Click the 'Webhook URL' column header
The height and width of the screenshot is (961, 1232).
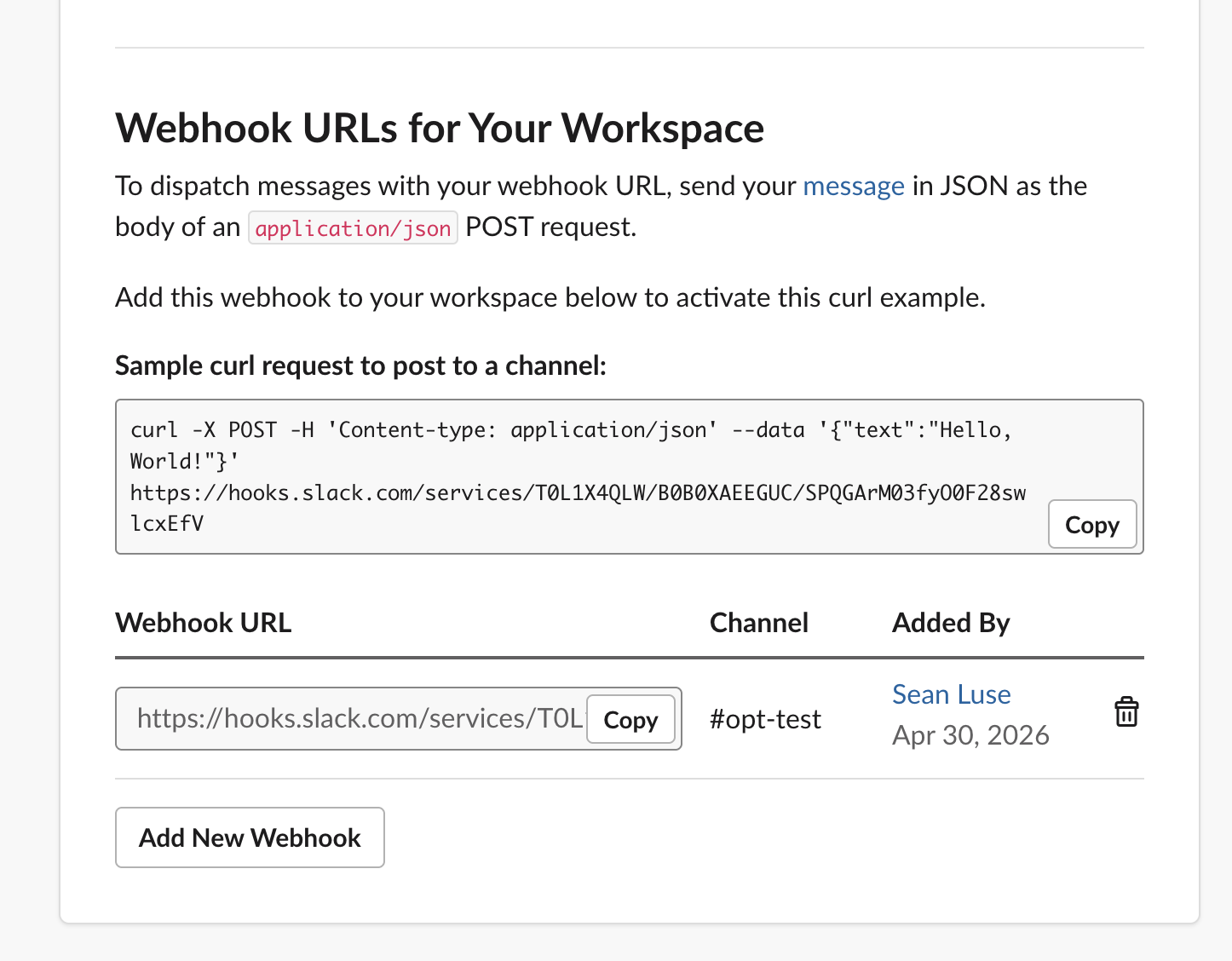(x=204, y=623)
